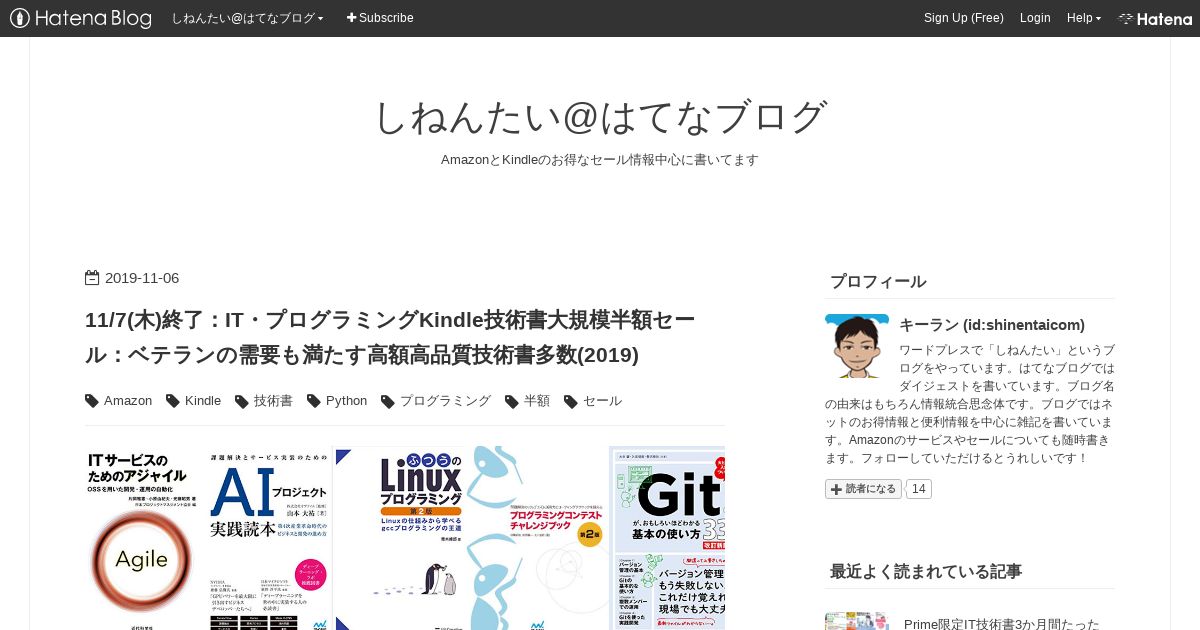Select the 技術書 tag

pyautogui.click(x=273, y=401)
